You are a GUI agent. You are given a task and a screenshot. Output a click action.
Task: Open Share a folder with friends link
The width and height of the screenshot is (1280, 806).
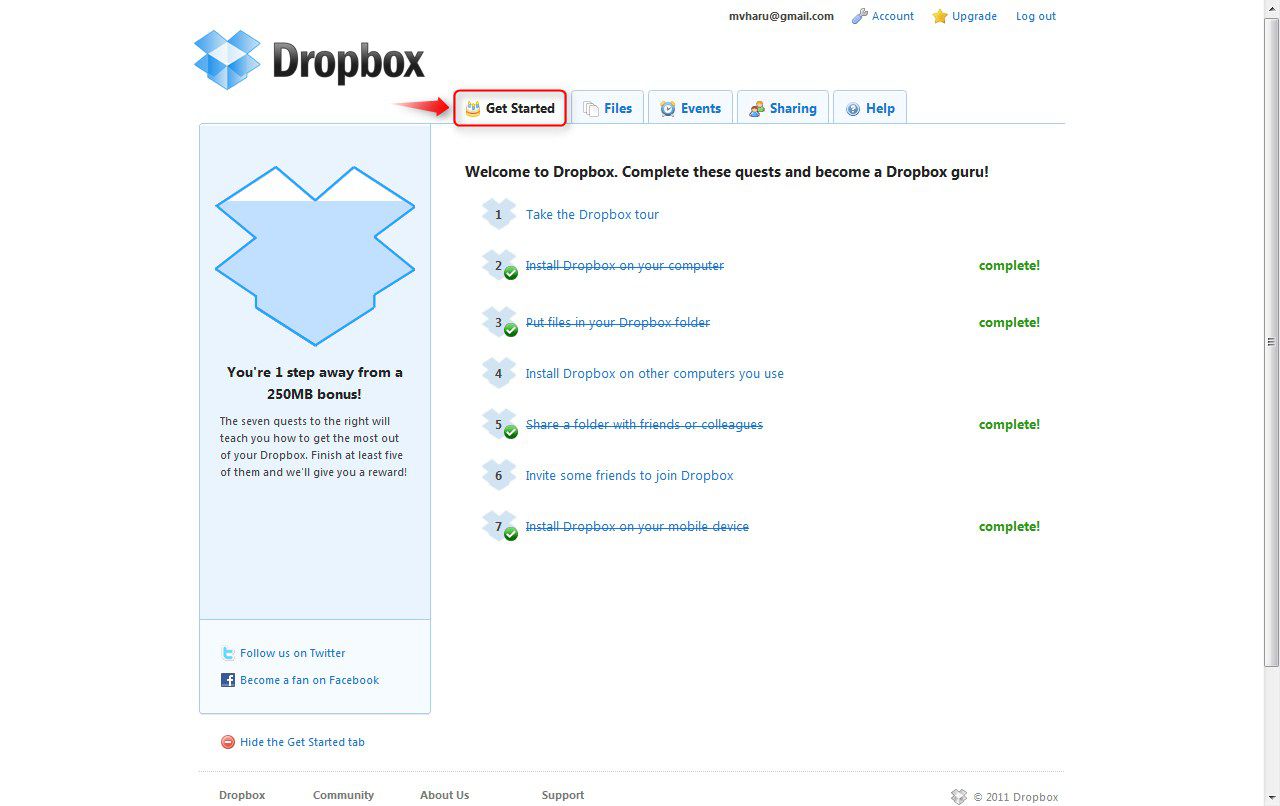click(x=644, y=424)
